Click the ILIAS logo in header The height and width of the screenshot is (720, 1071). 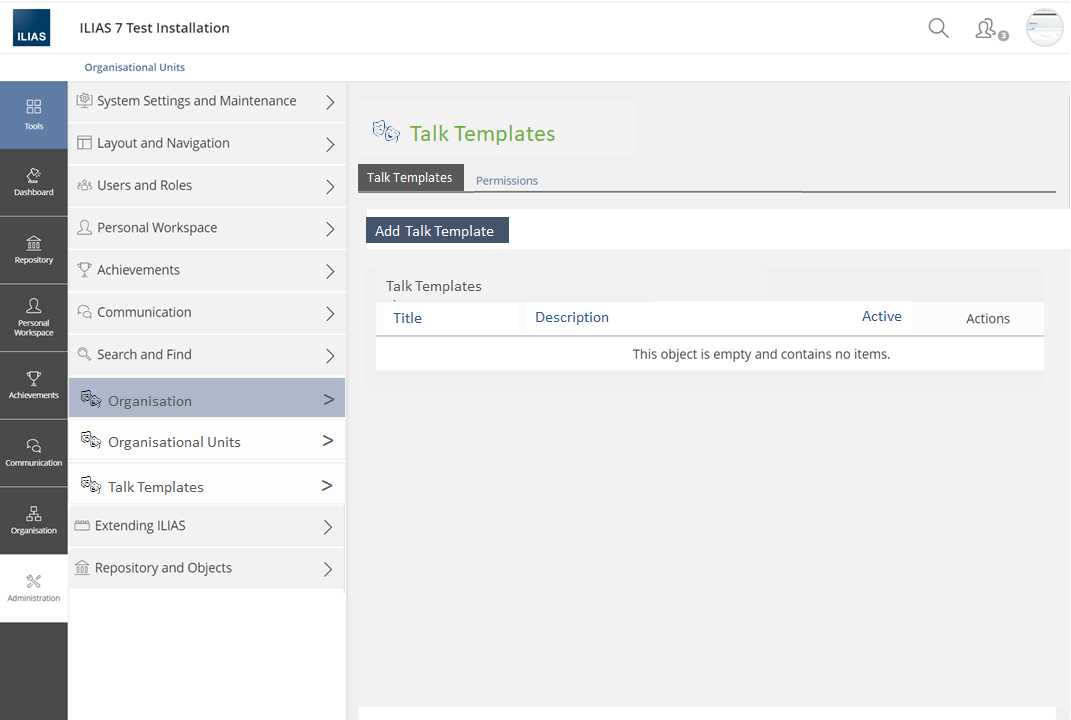pyautogui.click(x=31, y=28)
